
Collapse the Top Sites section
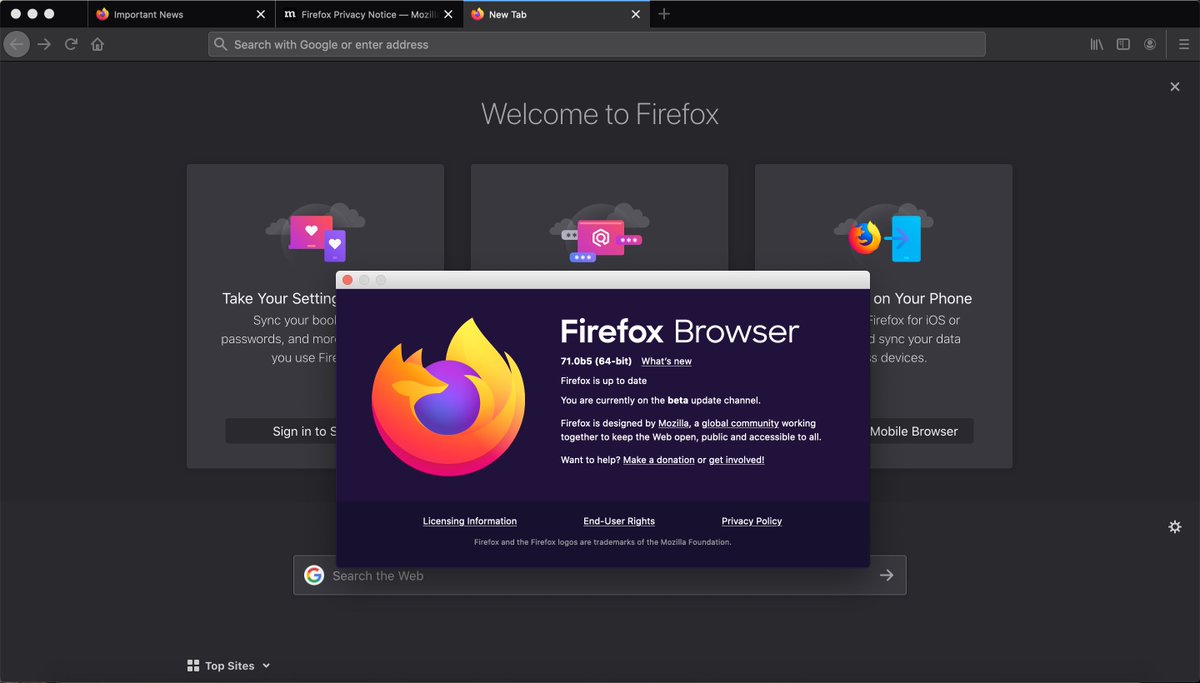(x=266, y=666)
